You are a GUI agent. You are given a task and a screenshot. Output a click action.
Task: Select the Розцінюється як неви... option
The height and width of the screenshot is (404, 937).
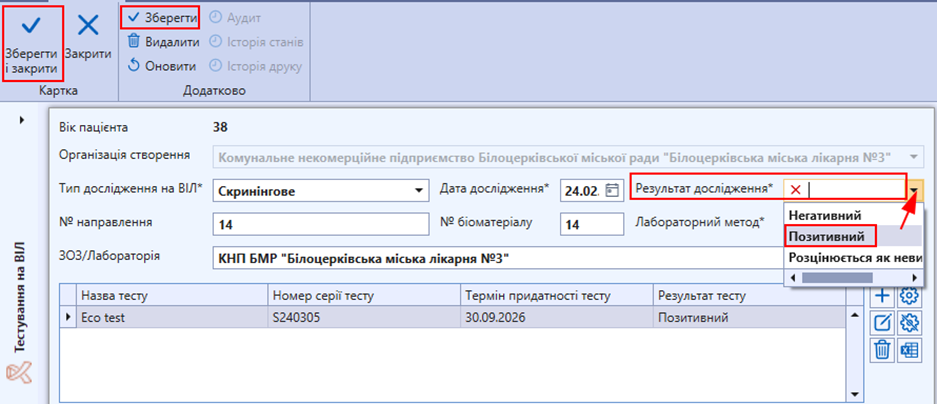pyautogui.click(x=855, y=258)
